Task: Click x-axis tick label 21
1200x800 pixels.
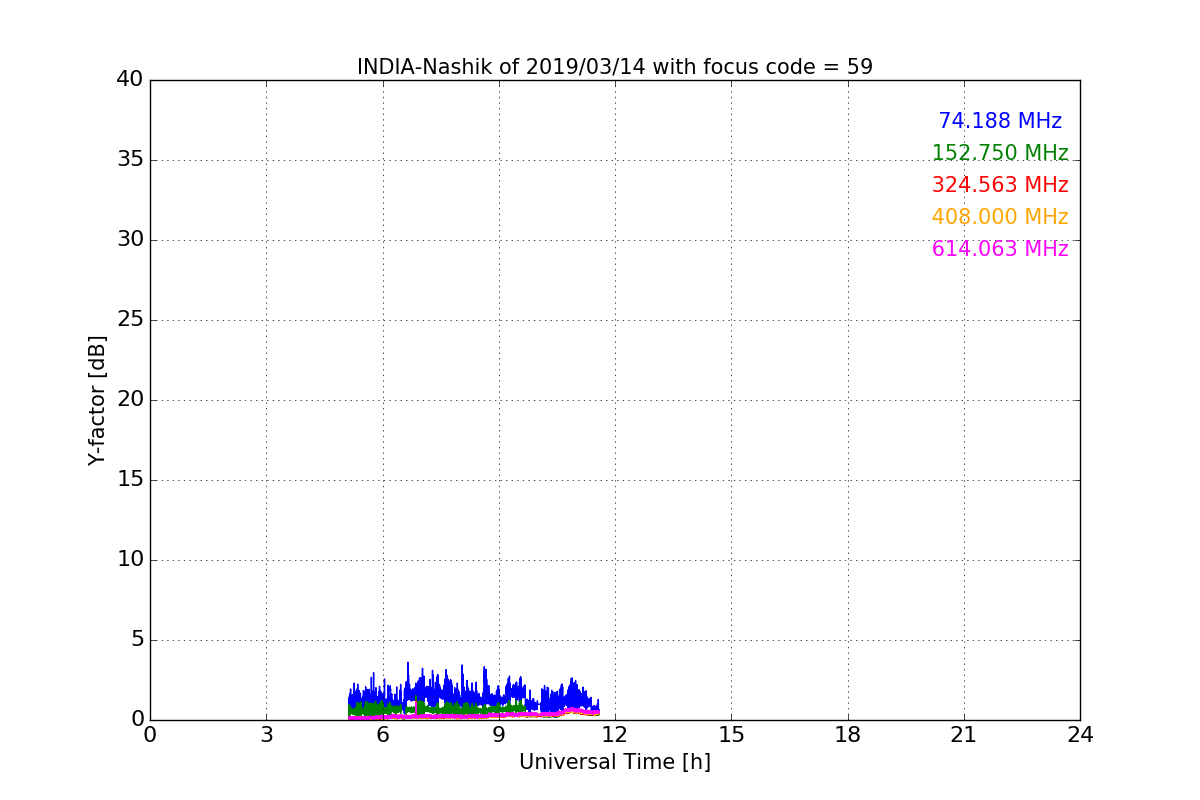Action: [x=964, y=734]
